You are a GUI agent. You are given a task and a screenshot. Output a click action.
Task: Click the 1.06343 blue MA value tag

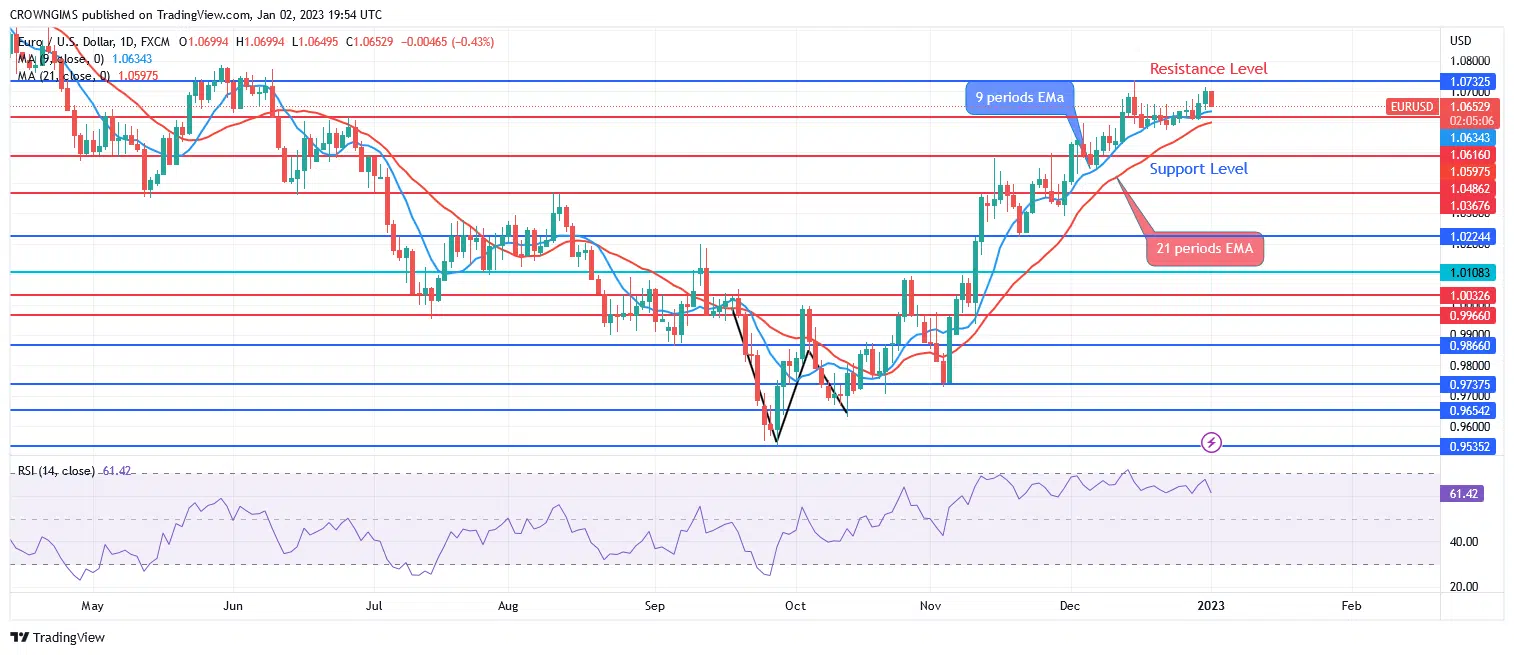(x=1466, y=137)
